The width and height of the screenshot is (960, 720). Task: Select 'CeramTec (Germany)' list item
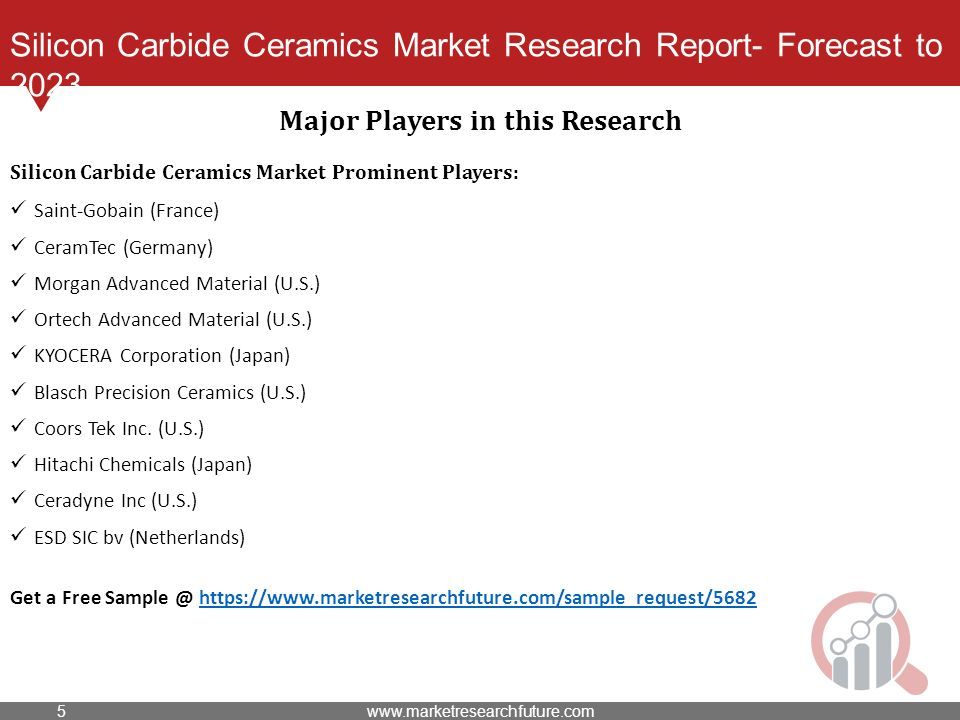pyautogui.click(x=124, y=247)
